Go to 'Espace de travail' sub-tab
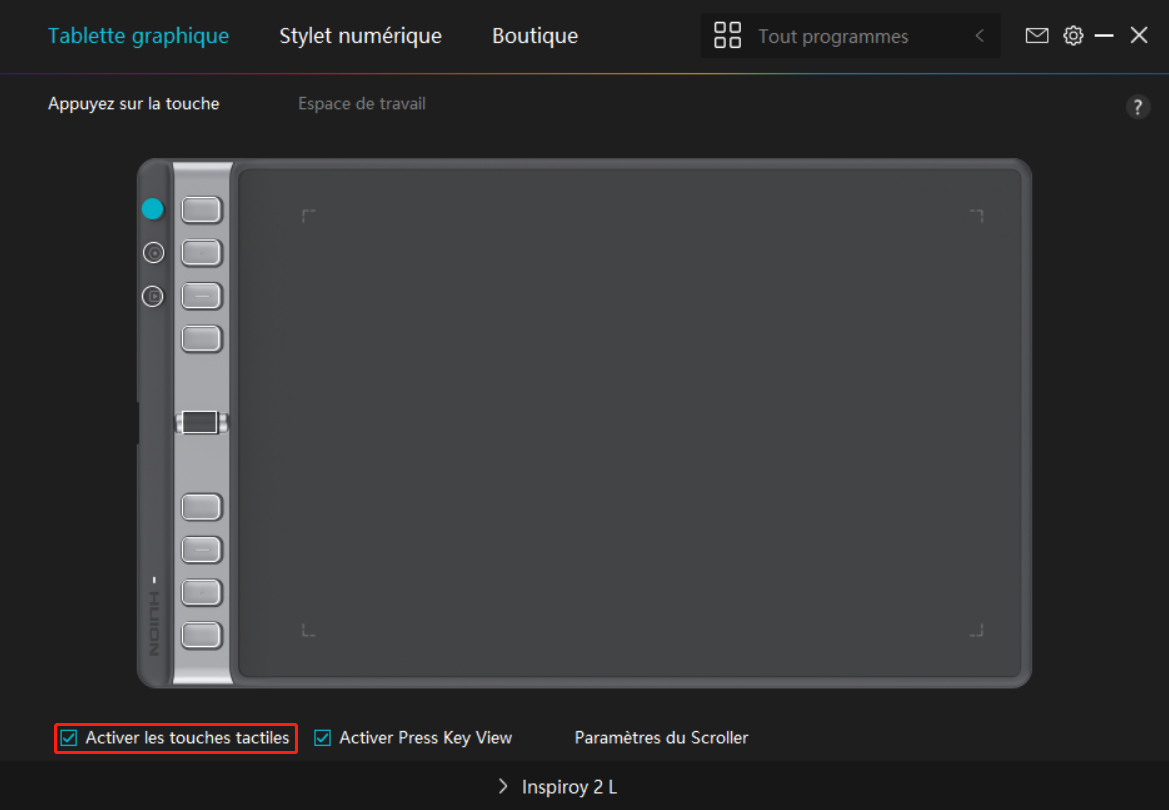This screenshot has height=810, width=1169. click(x=361, y=104)
